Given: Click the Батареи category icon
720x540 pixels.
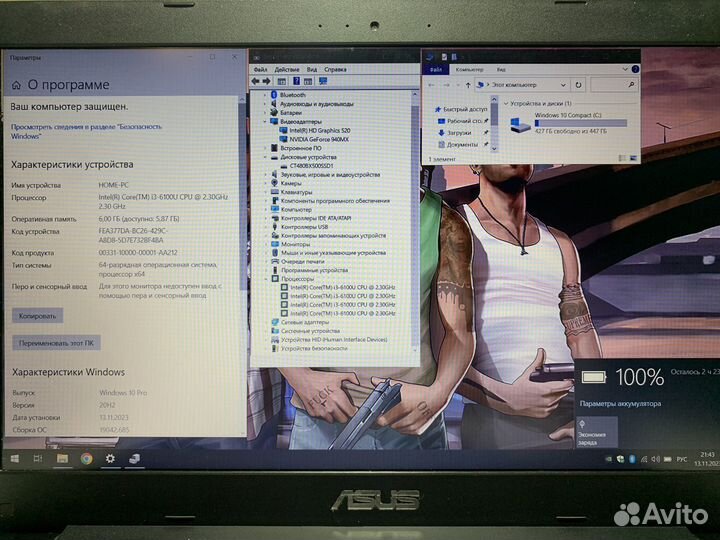Looking at the screenshot, I should click(x=274, y=112).
